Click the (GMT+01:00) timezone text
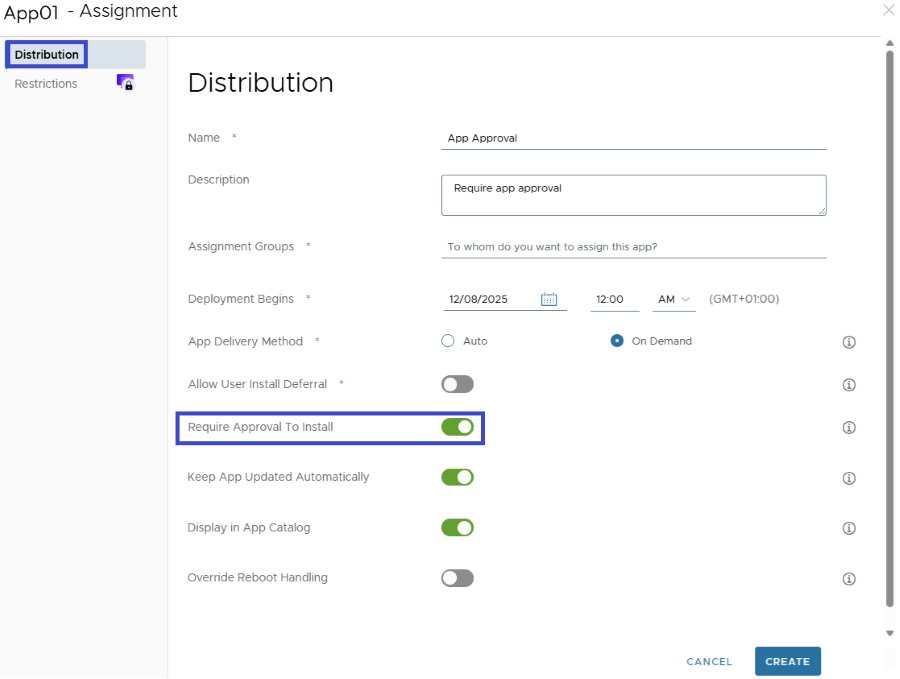The width and height of the screenshot is (900, 679). click(744, 299)
